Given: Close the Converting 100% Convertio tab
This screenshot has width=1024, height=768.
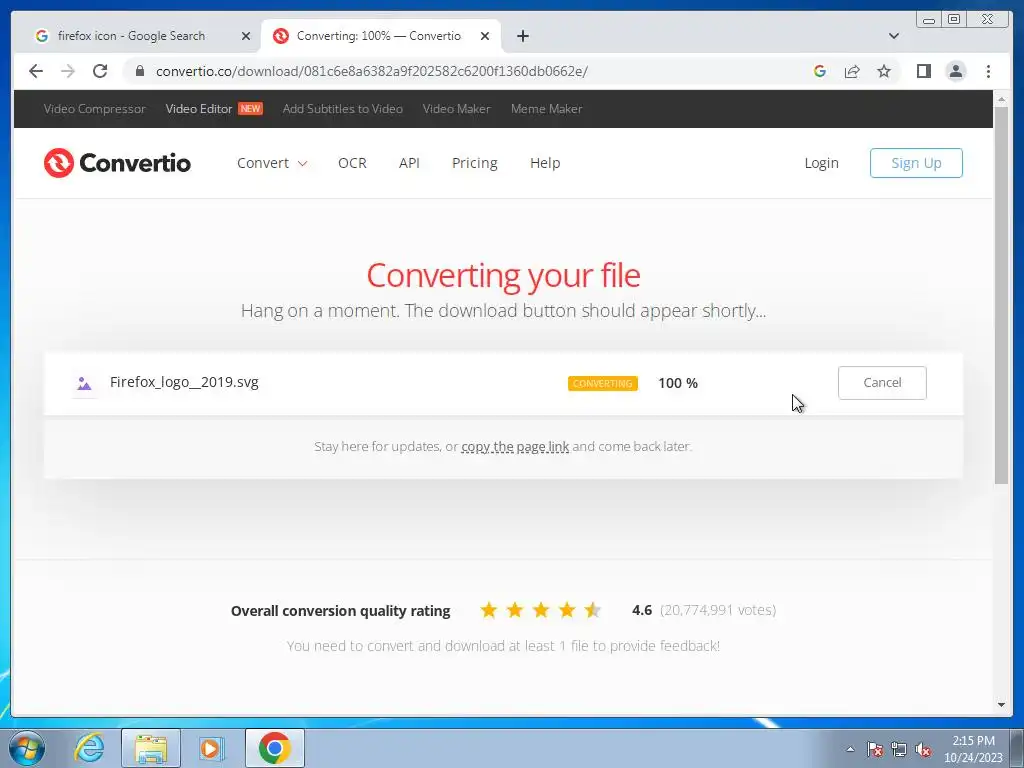Looking at the screenshot, I should (485, 36).
